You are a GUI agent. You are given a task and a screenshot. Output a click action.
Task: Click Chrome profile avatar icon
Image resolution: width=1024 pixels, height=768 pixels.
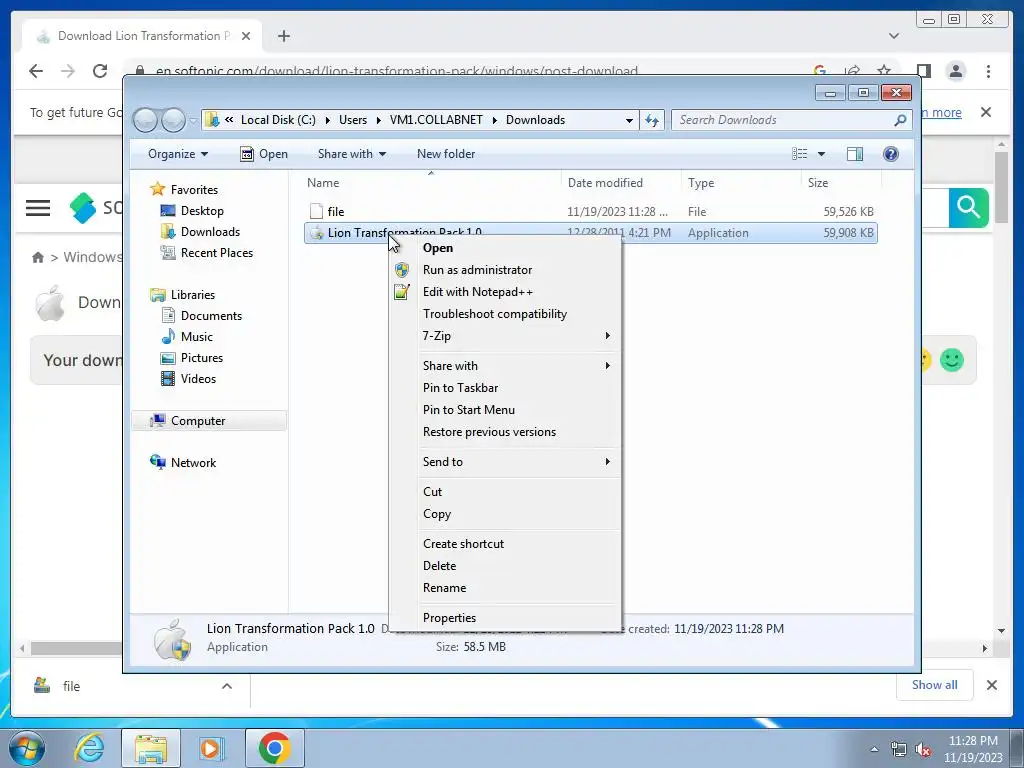click(x=955, y=71)
